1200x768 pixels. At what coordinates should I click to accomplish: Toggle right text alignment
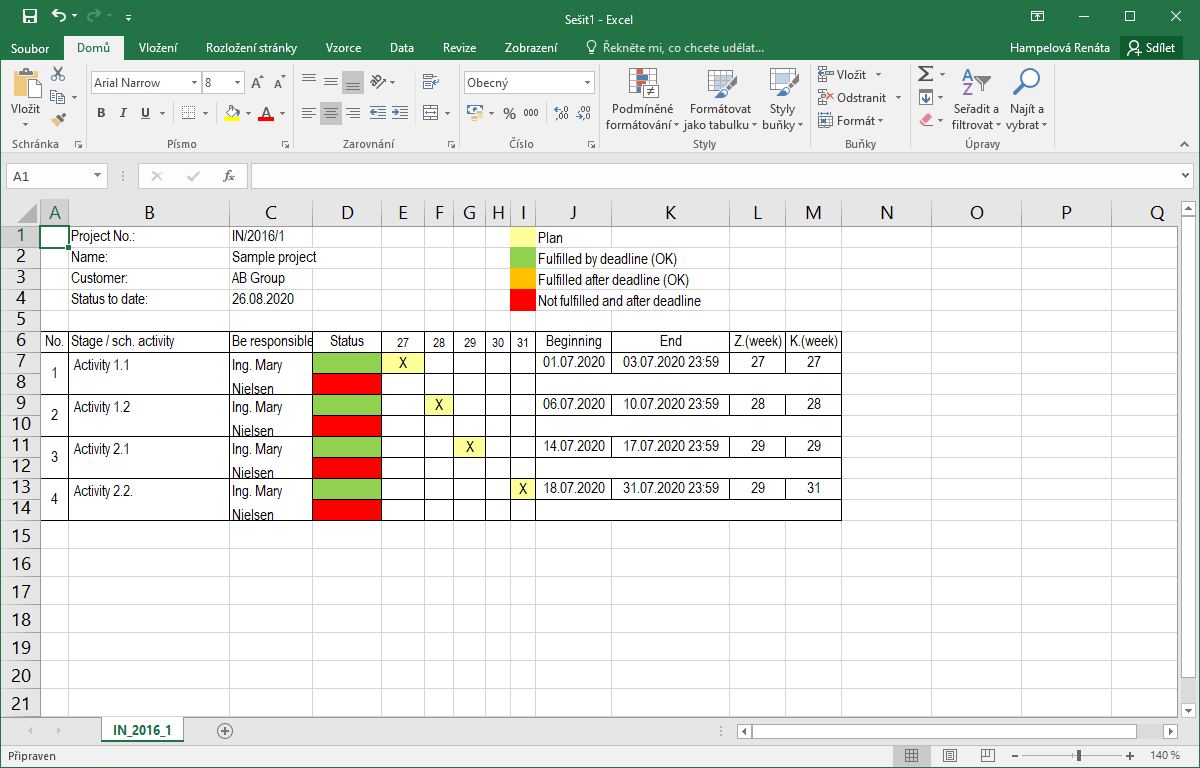point(352,113)
